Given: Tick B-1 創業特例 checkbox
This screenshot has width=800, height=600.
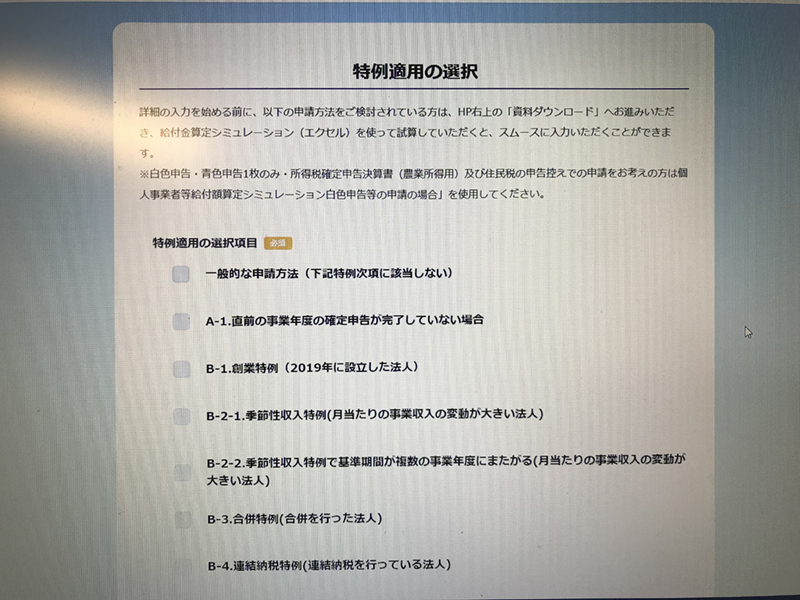Looking at the screenshot, I should pyautogui.click(x=181, y=369).
